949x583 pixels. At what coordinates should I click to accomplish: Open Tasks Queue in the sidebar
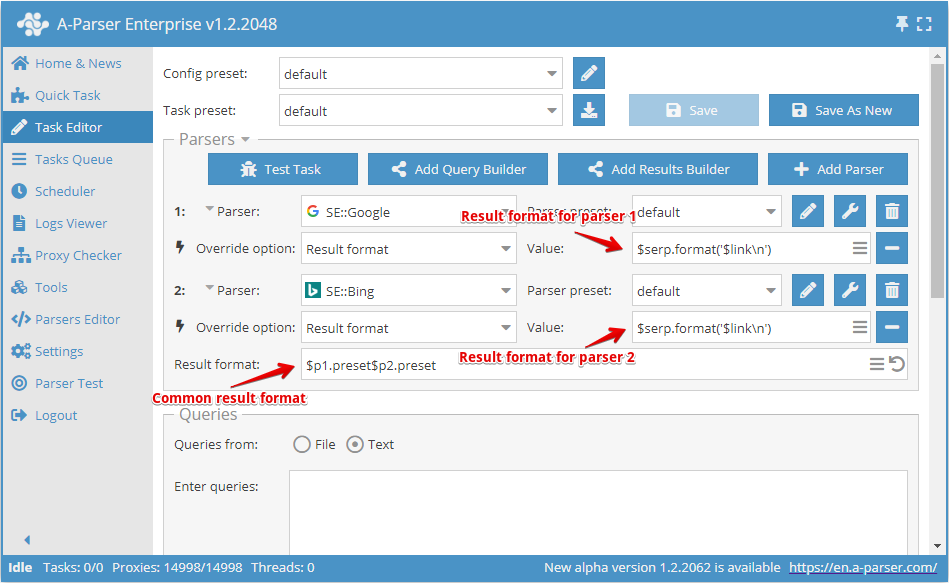(x=73, y=159)
